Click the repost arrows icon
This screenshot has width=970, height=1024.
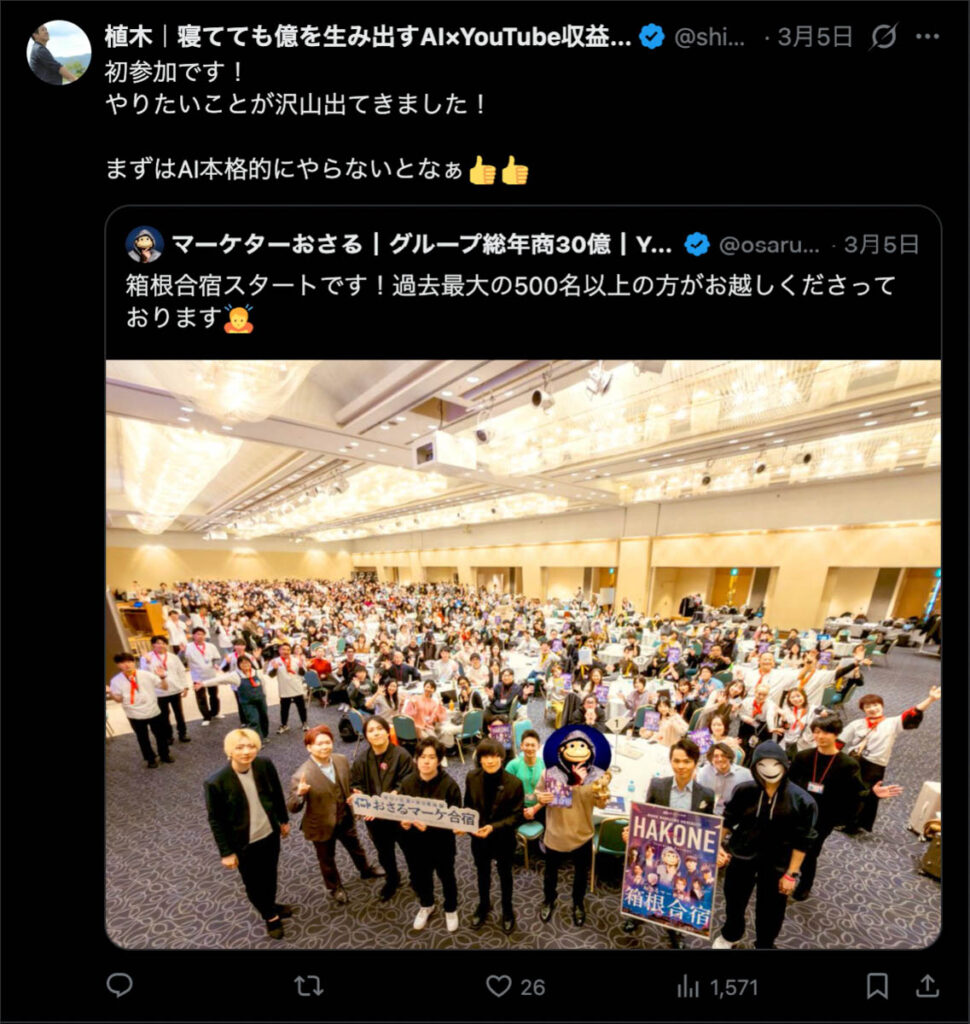[x=308, y=985]
